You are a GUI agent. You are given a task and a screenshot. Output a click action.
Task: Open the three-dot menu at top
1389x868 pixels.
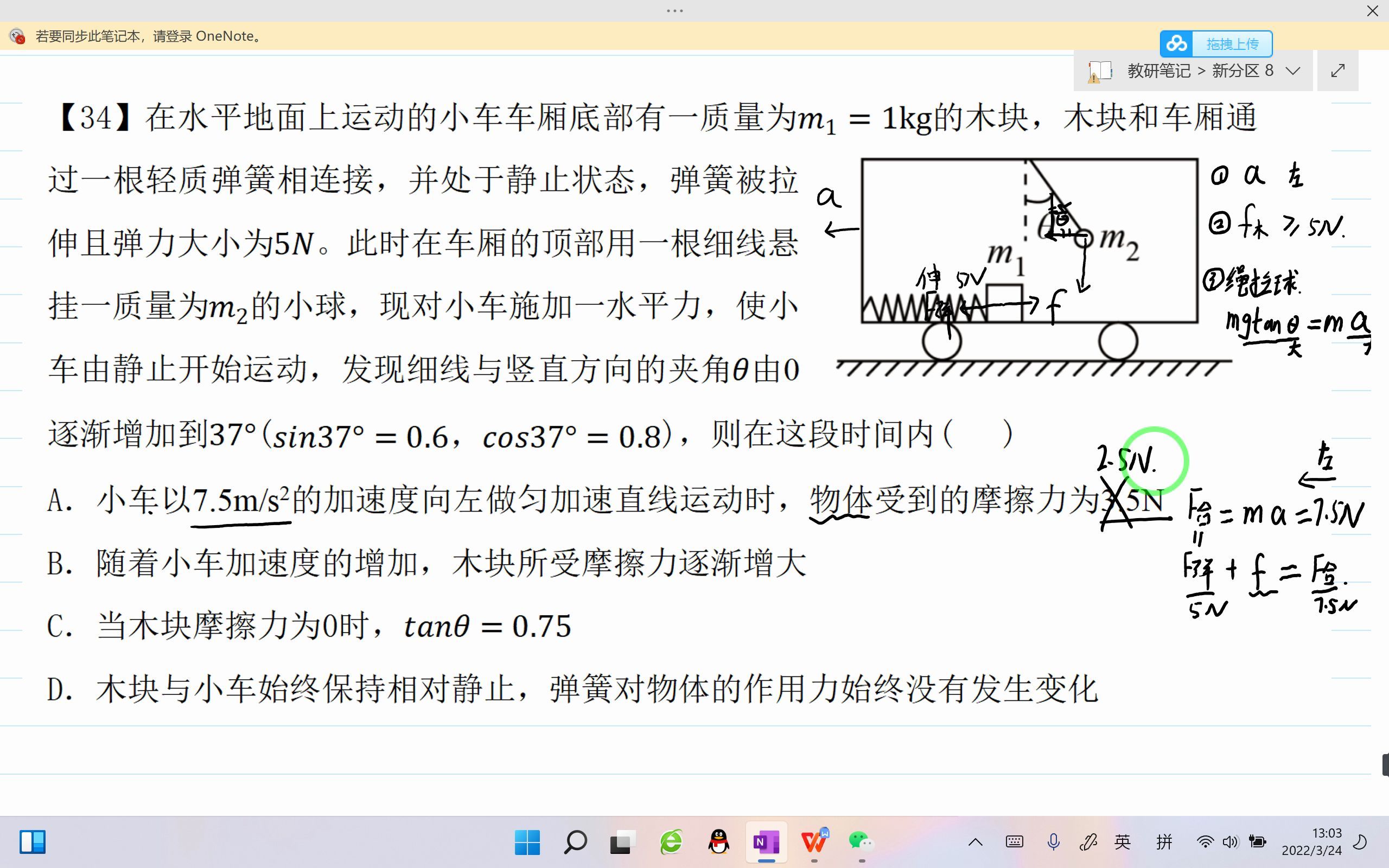click(x=675, y=10)
